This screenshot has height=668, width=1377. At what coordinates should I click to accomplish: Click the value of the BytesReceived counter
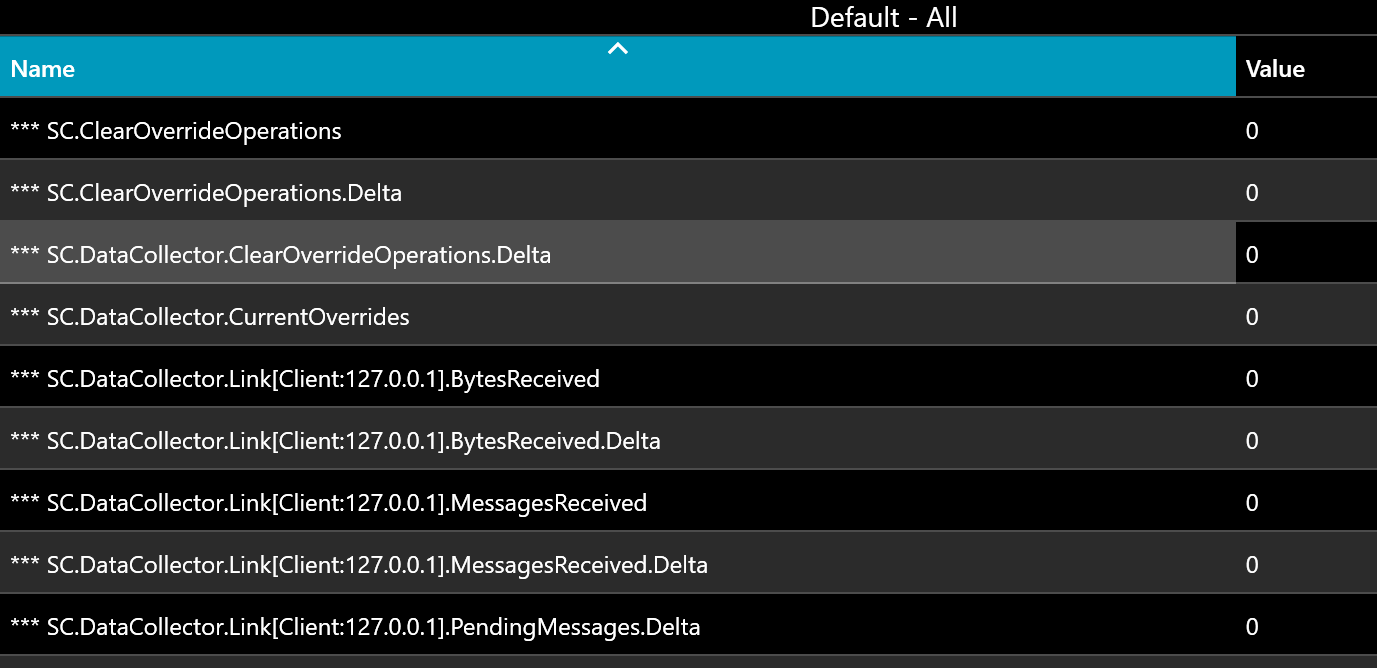tap(1252, 378)
